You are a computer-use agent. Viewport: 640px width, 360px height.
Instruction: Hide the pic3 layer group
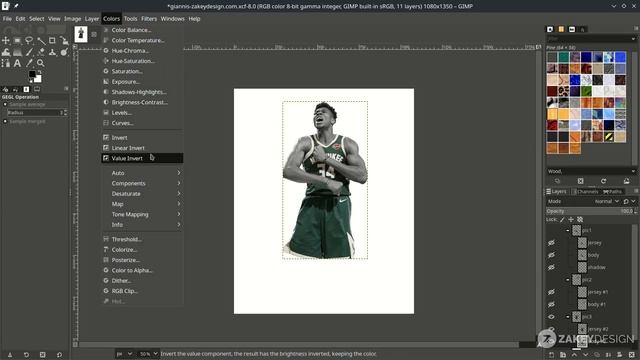pyautogui.click(x=551, y=317)
